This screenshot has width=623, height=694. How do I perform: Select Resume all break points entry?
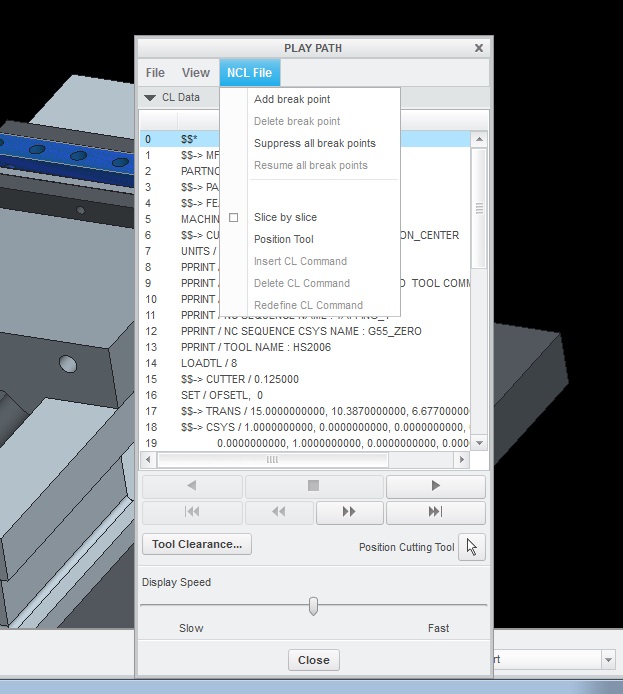(311, 166)
